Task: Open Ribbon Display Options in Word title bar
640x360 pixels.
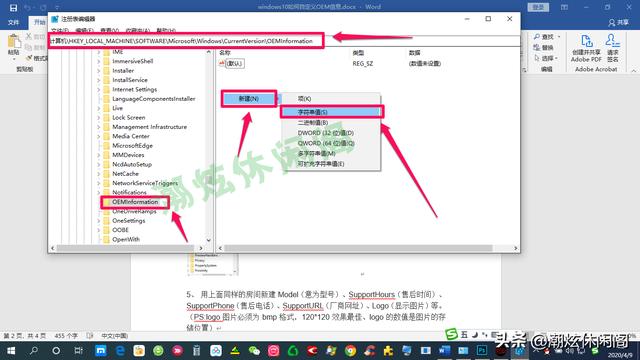Action: (564, 7)
